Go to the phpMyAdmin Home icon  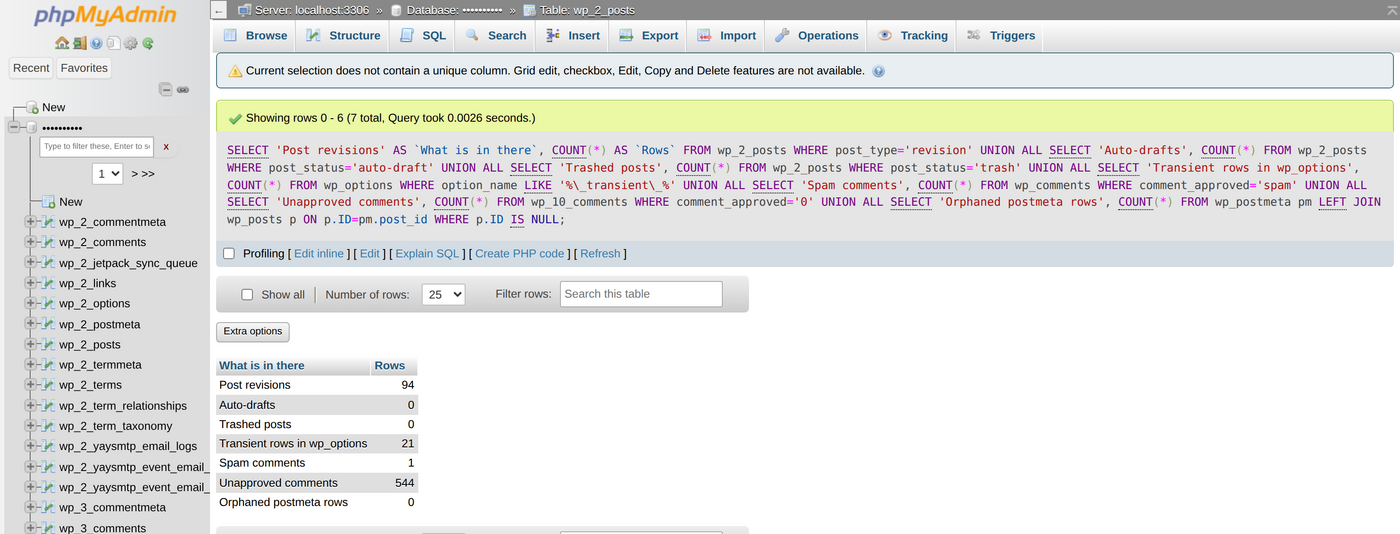(62, 43)
